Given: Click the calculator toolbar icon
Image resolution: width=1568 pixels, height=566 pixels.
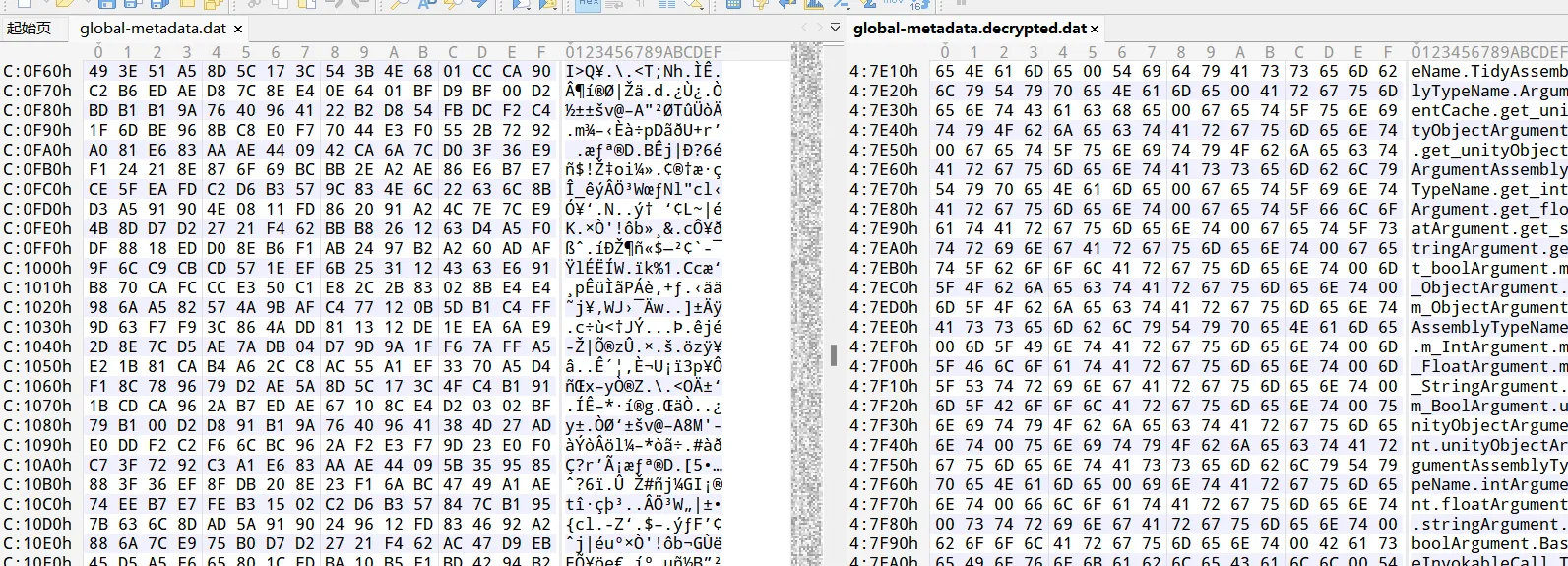Looking at the screenshot, I should pos(733,4).
